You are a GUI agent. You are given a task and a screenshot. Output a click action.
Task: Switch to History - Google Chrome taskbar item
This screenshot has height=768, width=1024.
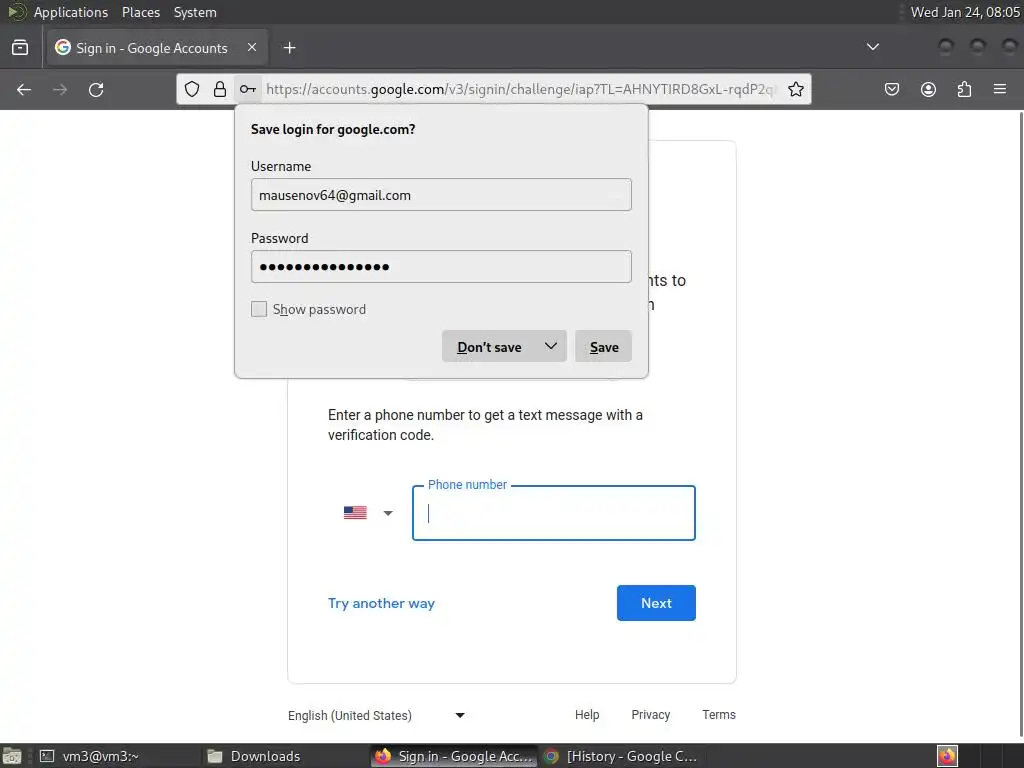coord(620,756)
